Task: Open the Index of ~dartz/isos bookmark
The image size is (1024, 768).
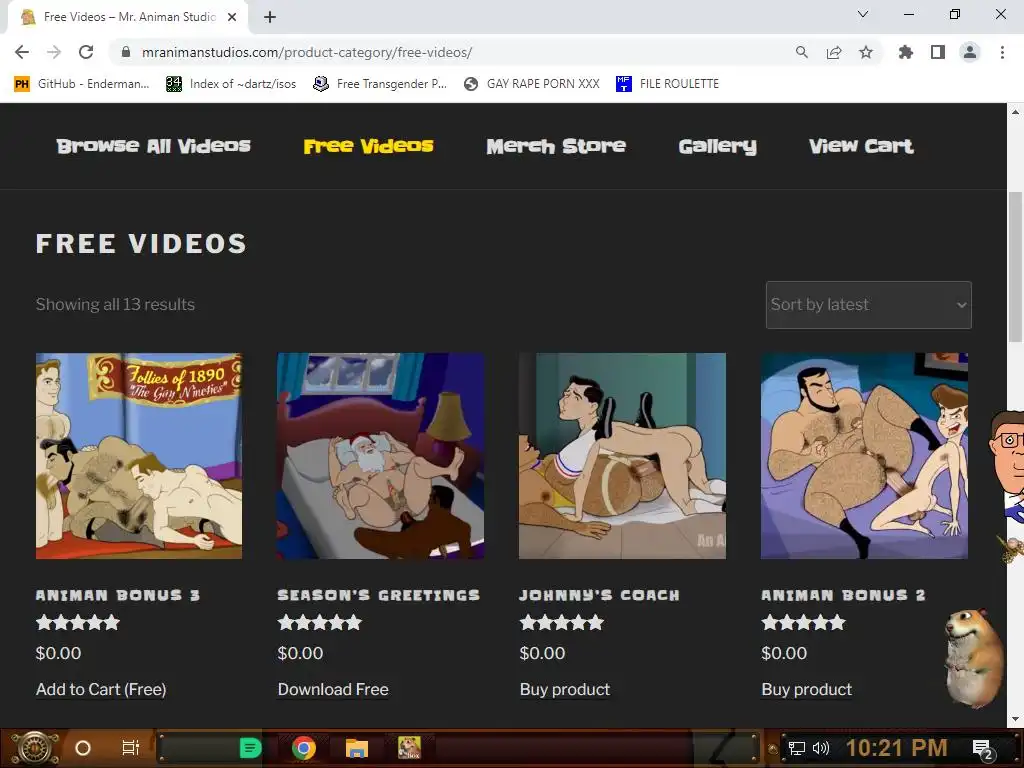Action: [x=231, y=84]
